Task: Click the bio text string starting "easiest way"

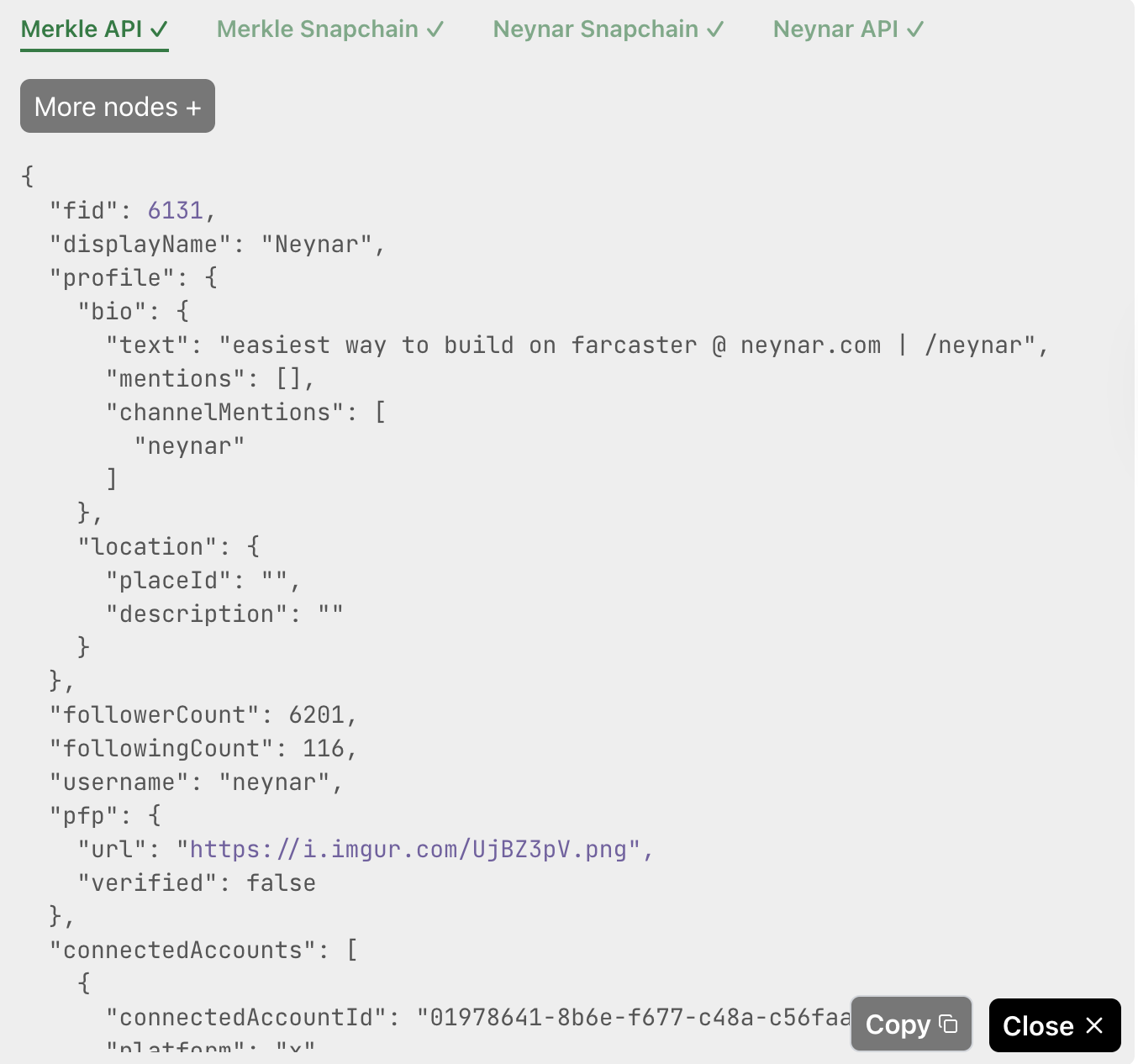Action: click(x=627, y=345)
